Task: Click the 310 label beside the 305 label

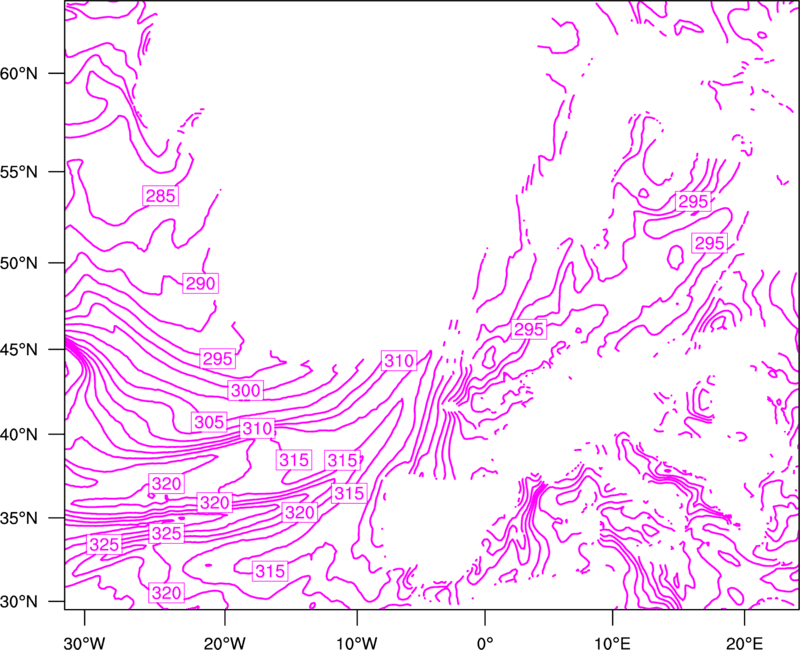Action: 258,428
